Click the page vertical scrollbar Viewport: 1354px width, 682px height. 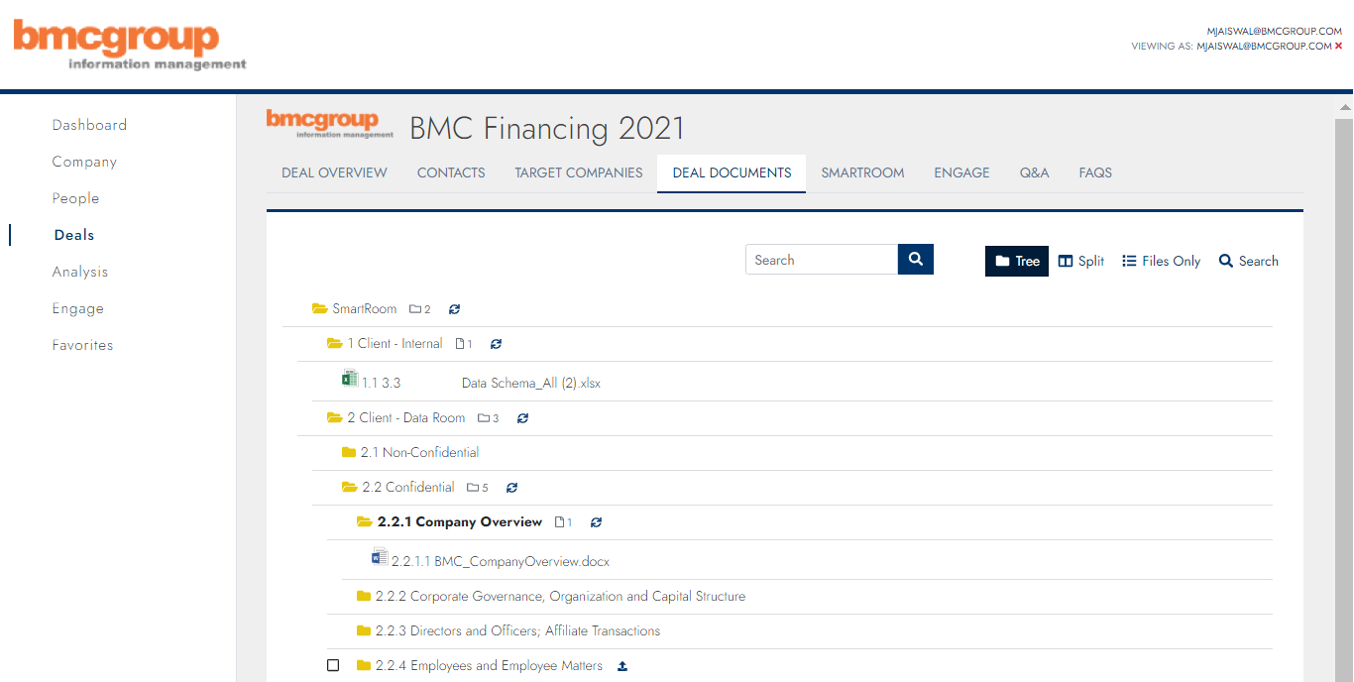tap(1344, 400)
